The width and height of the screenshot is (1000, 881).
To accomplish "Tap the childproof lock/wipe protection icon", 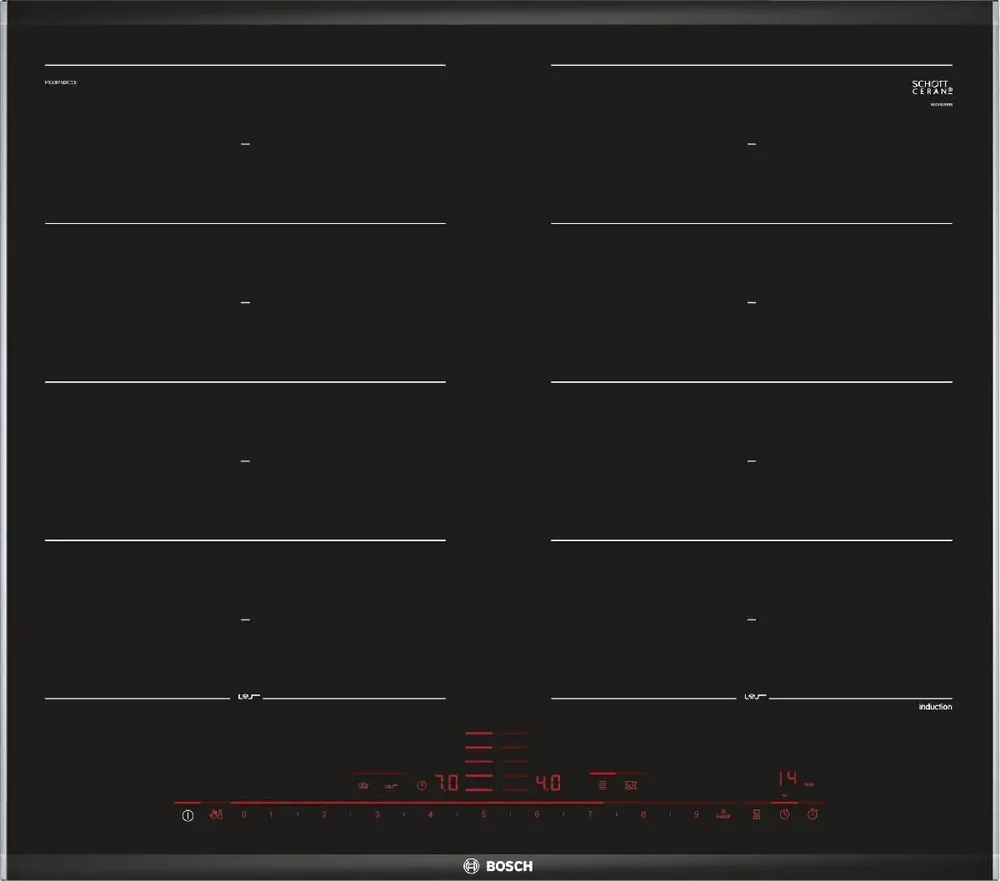I will (217, 815).
